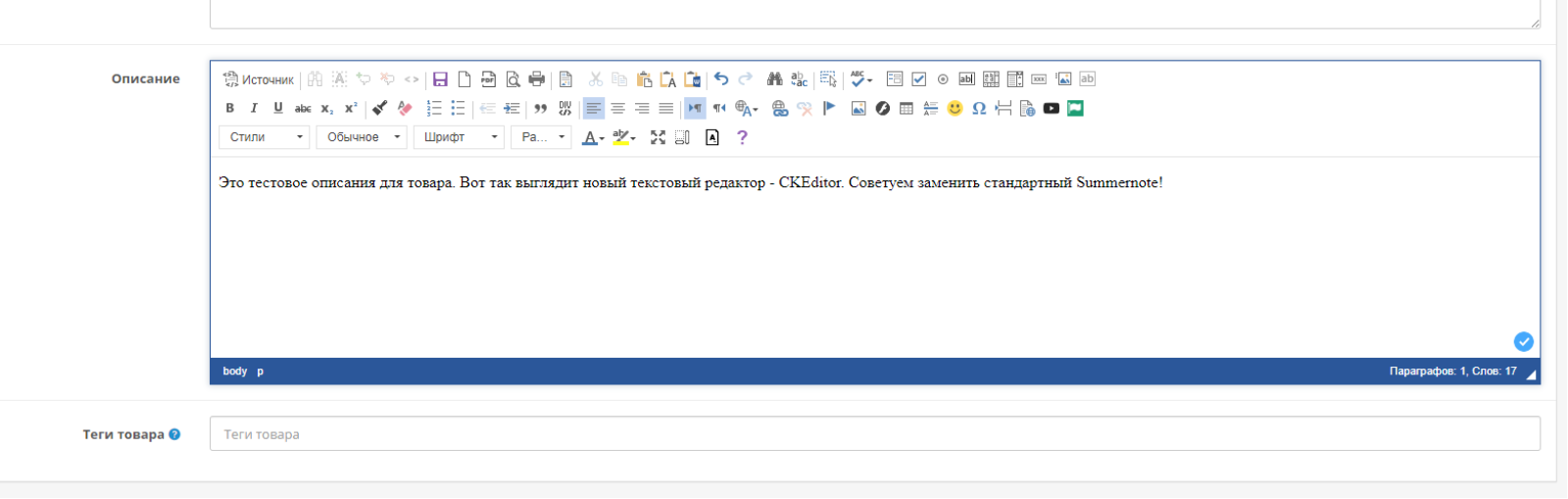
Task: Click the Paste clipboard icon
Action: pyautogui.click(x=644, y=79)
